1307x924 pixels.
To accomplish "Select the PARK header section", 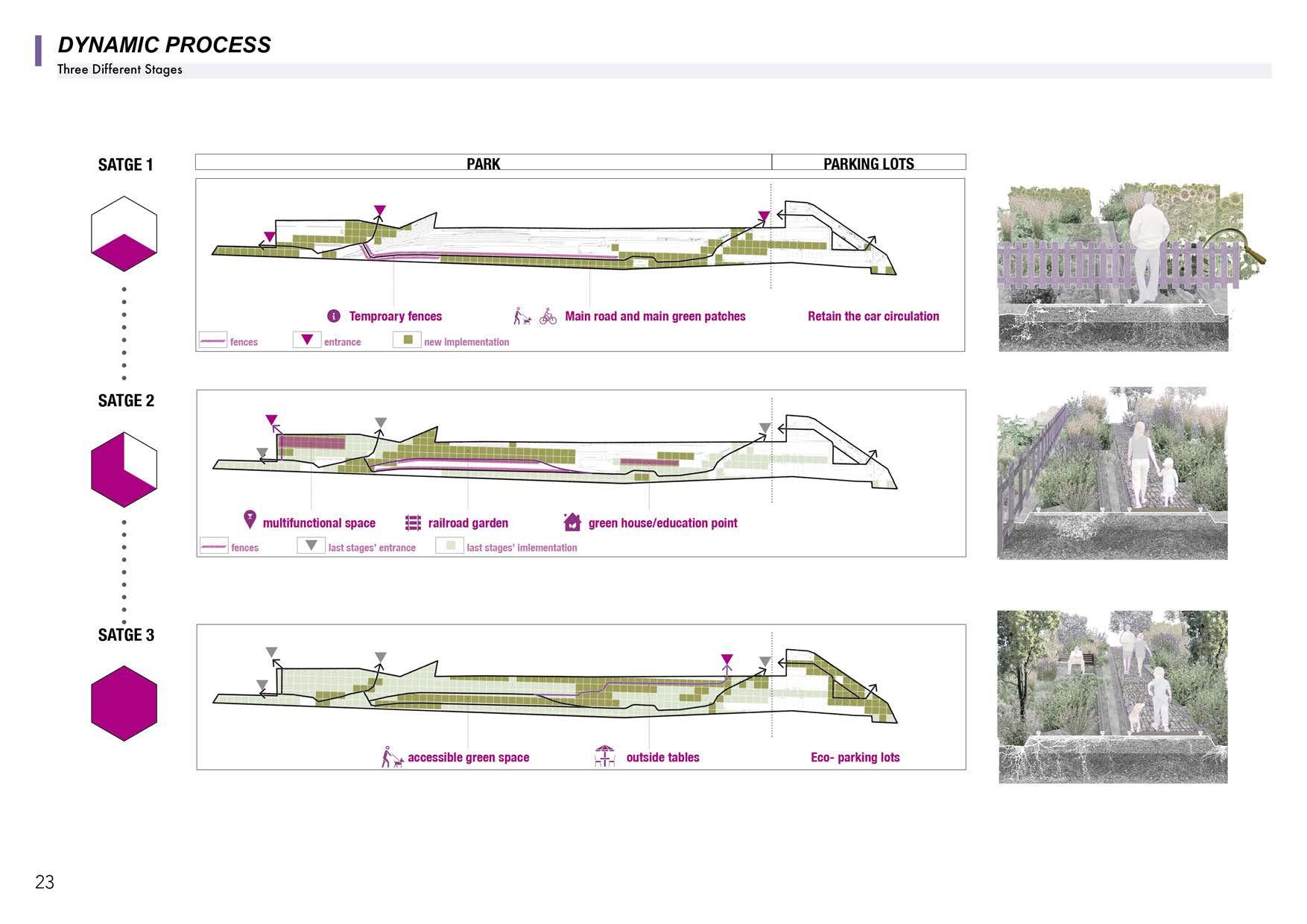I will (x=484, y=162).
